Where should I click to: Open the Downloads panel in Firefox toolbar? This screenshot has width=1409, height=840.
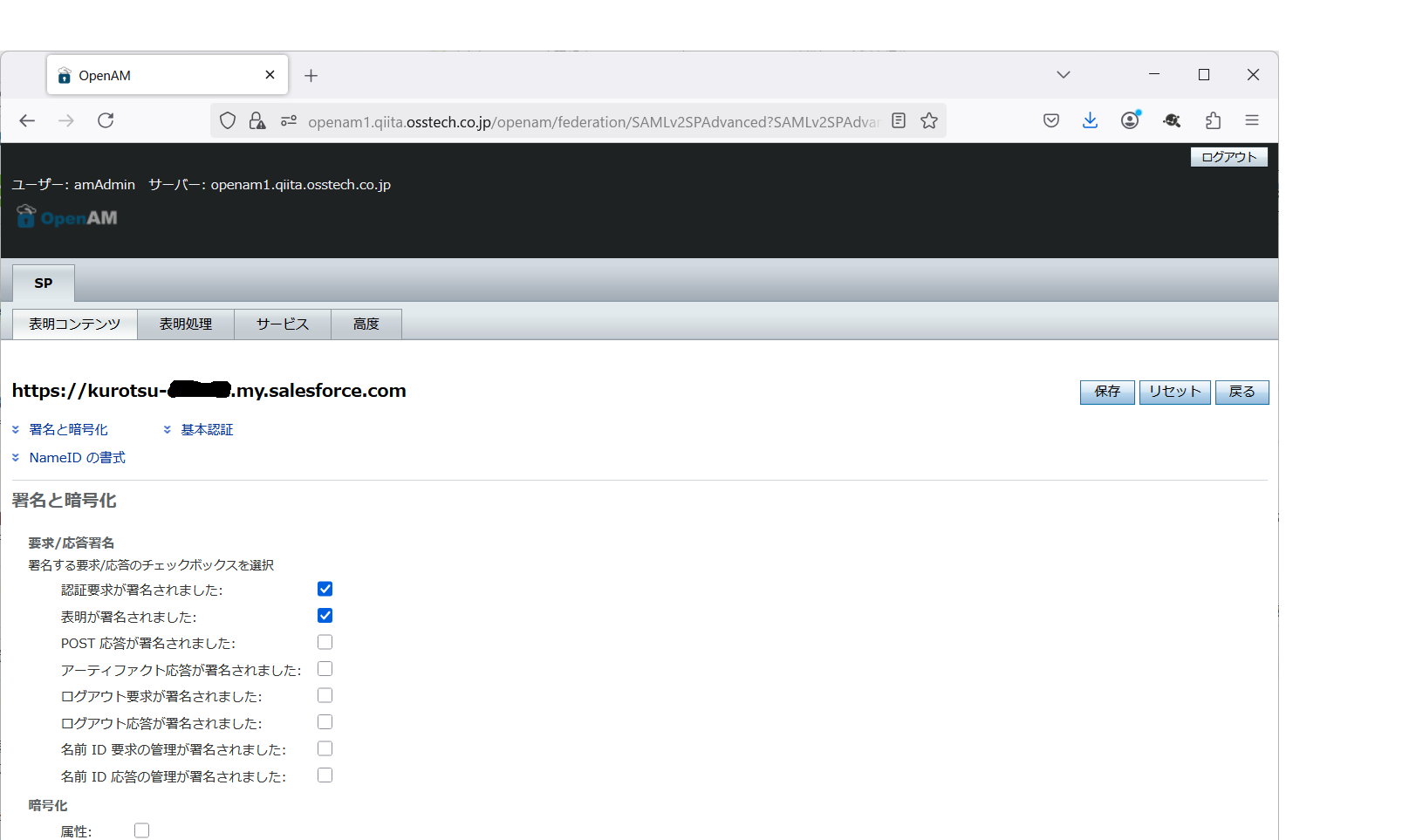coord(1090,120)
